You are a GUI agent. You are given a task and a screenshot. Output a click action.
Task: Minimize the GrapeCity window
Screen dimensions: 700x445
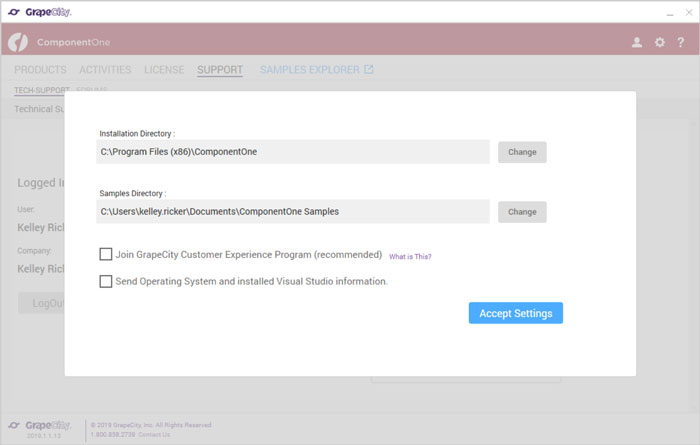coord(670,13)
